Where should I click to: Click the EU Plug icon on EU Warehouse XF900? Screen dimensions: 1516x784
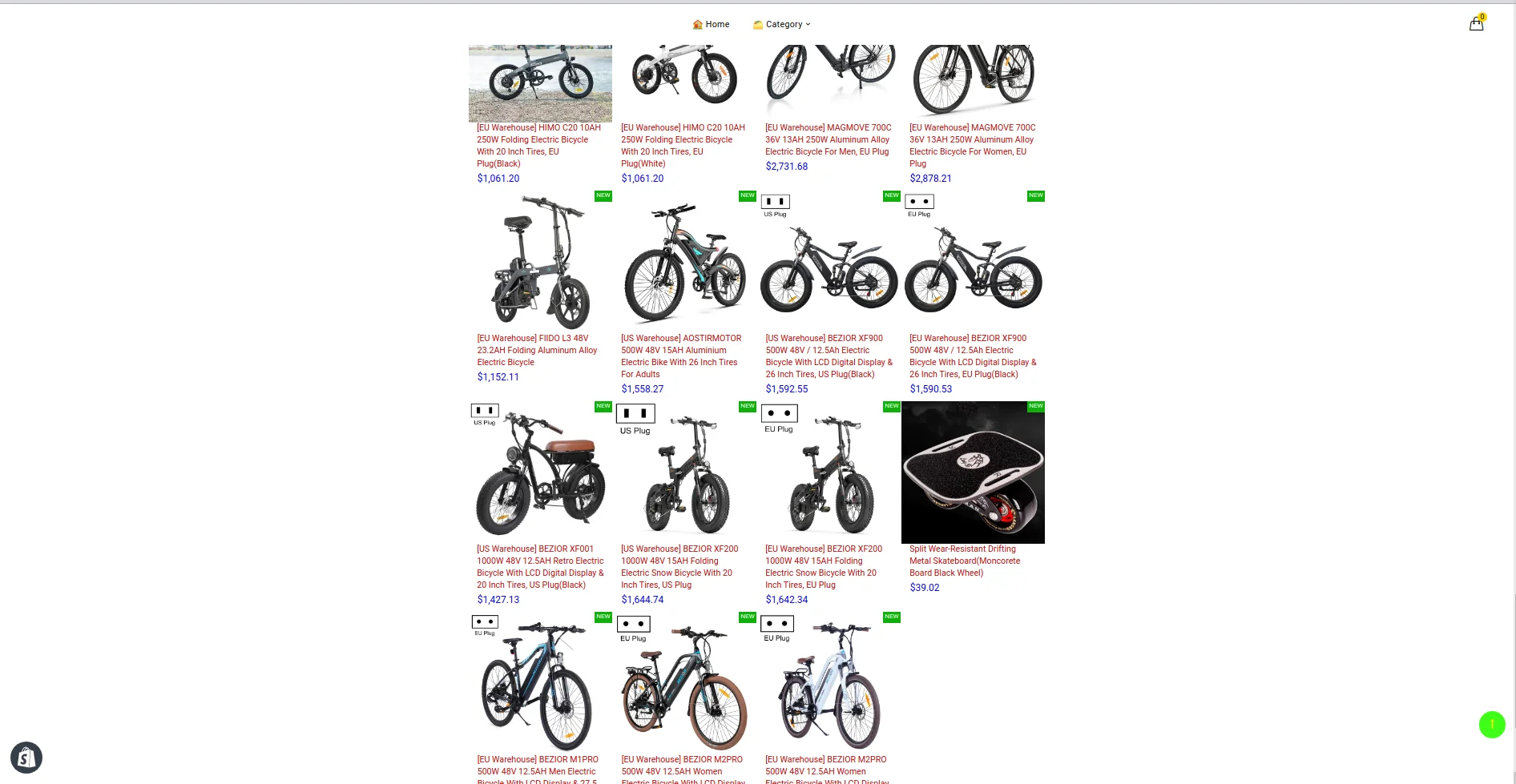(919, 205)
